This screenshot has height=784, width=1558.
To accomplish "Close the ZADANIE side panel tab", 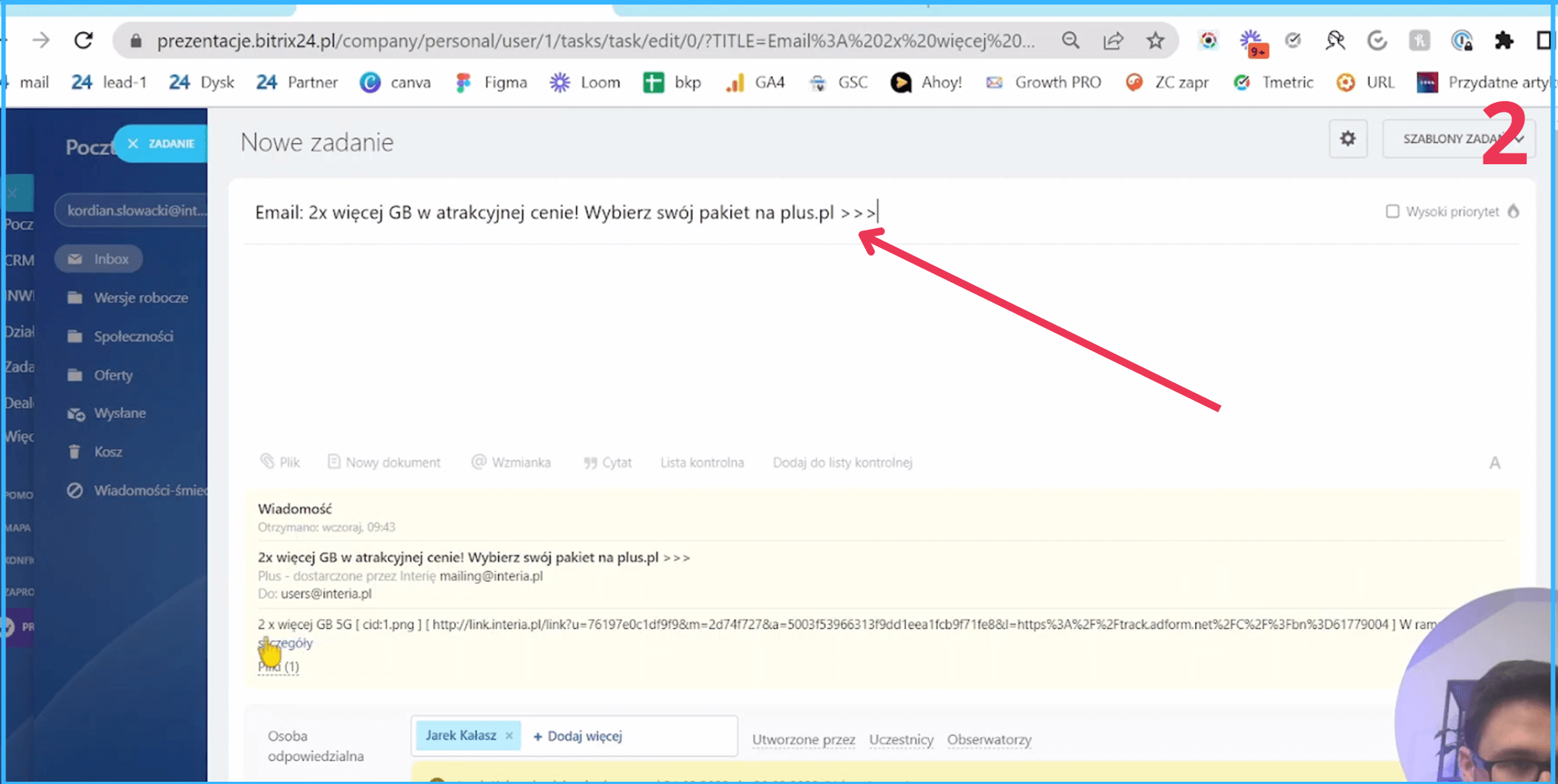I will 133,144.
